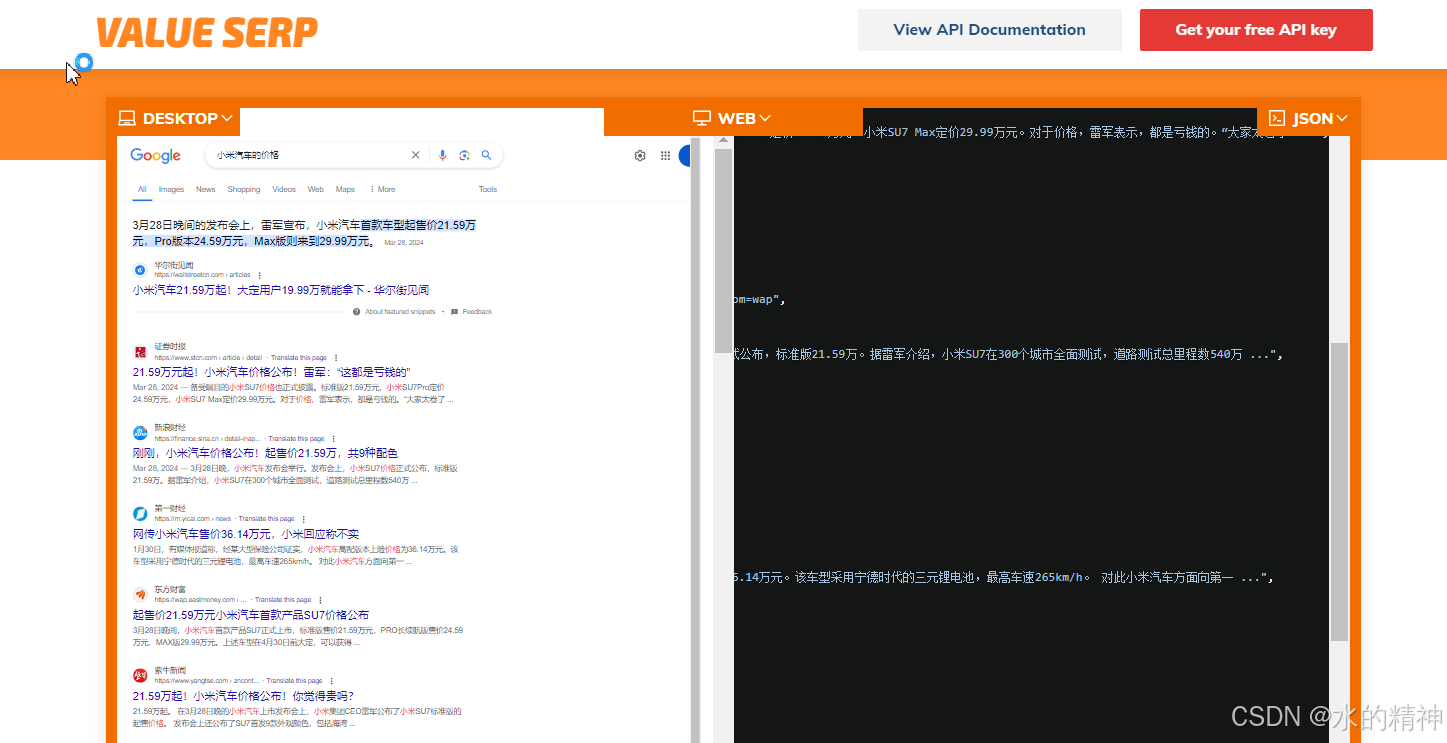Open options dots beside finance.sina.cn result

coord(333,438)
